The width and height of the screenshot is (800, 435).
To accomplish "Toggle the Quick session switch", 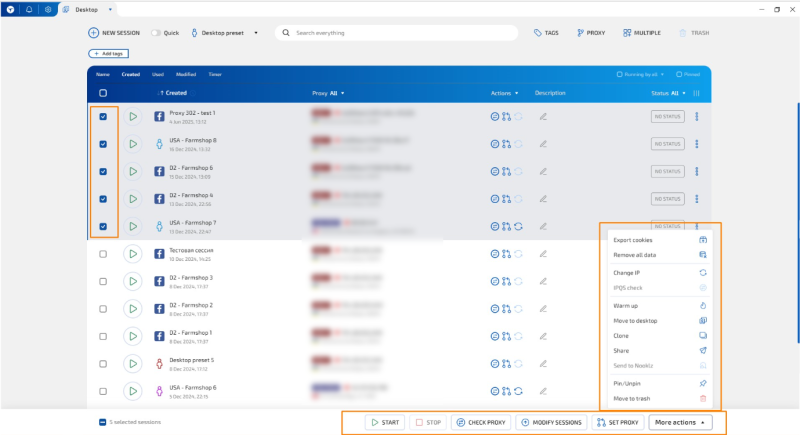I will click(156, 33).
